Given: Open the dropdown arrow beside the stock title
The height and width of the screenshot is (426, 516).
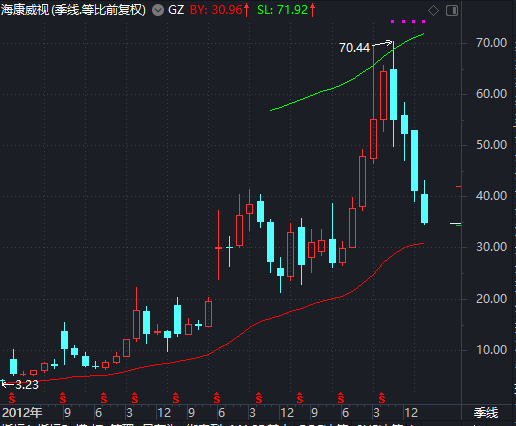Looking at the screenshot, I should pyautogui.click(x=158, y=10).
